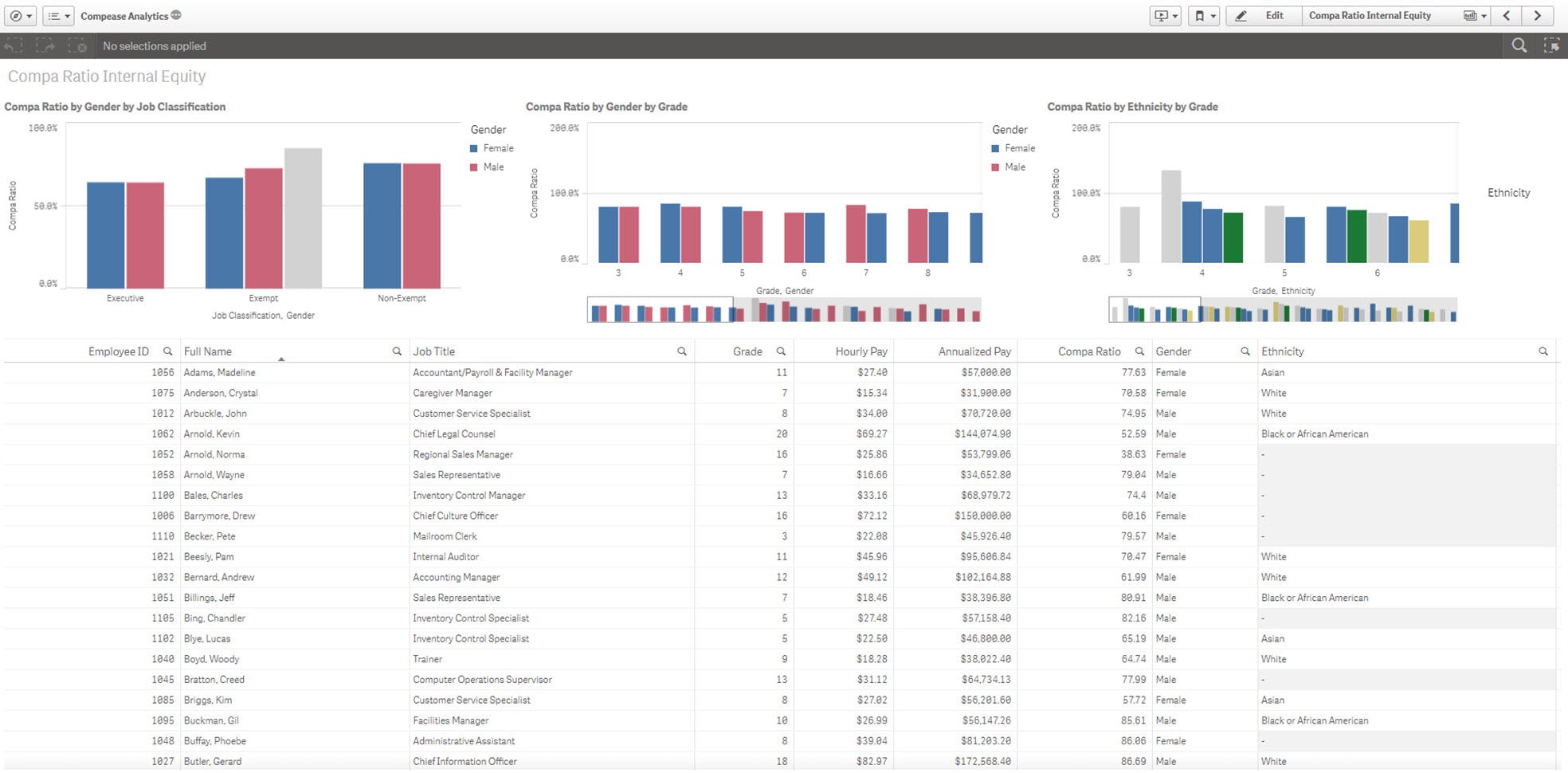The height and width of the screenshot is (773, 1568).
Task: Open the selections tool icon
Action: [x=1552, y=45]
